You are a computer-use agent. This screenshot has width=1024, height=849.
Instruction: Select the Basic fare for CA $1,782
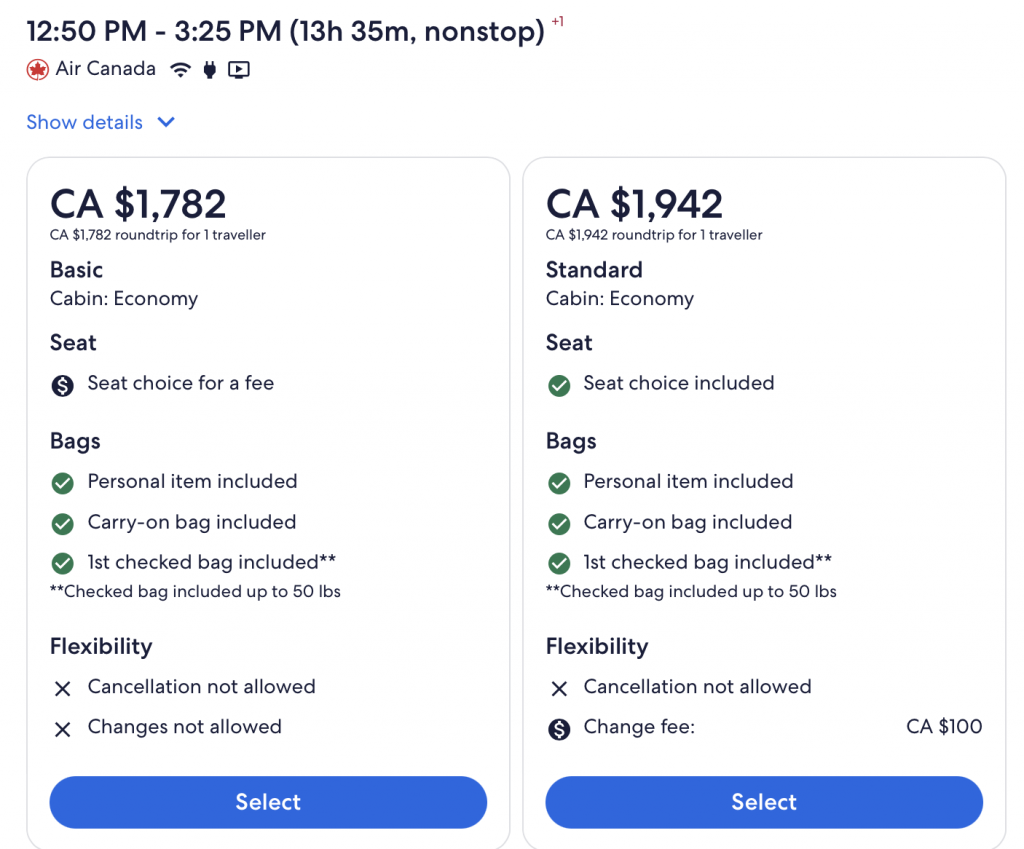point(268,802)
